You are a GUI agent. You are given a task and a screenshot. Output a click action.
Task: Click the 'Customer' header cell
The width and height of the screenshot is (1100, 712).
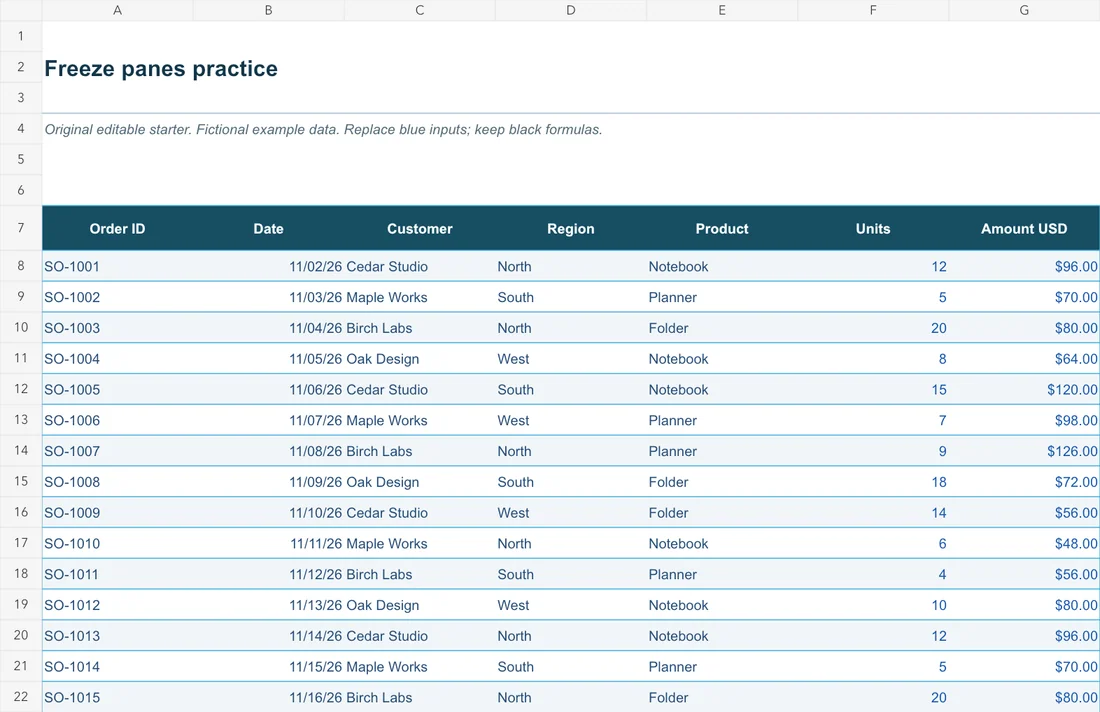tap(420, 229)
